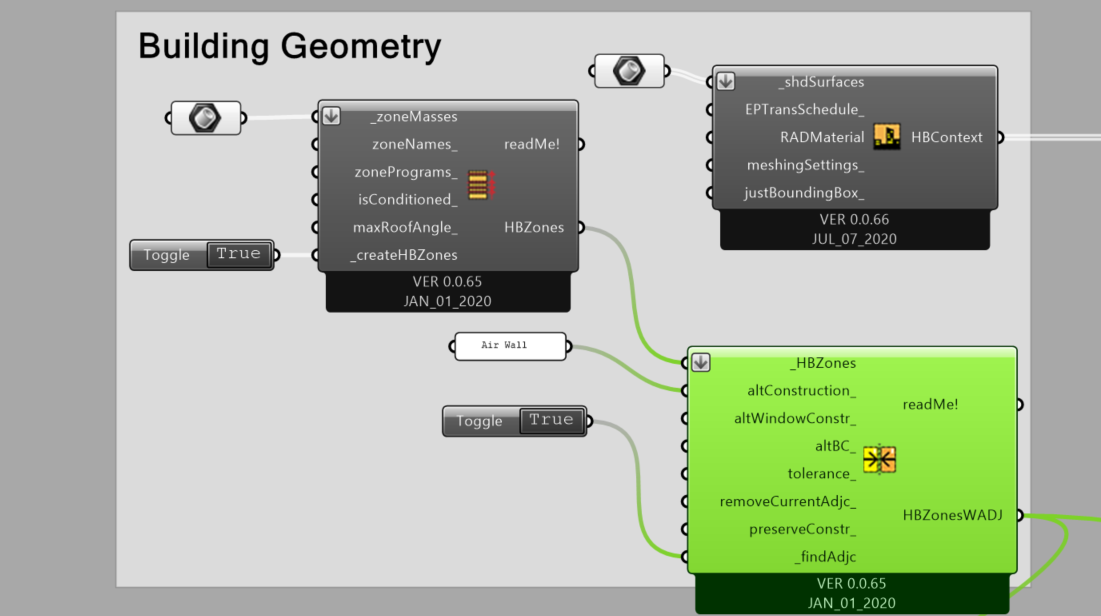
Task: Click the altConstruction_ input label
Action: pos(802,391)
